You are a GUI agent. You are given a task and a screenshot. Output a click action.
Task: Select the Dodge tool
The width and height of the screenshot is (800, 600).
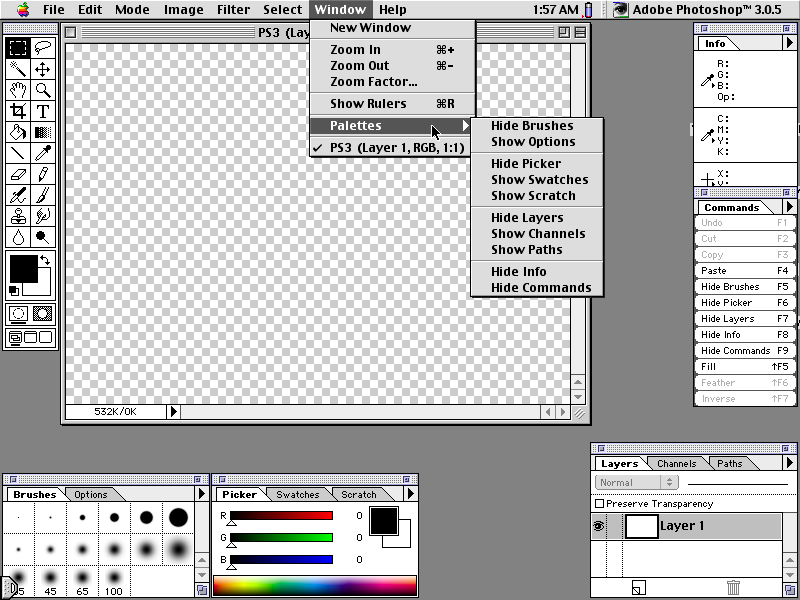pos(43,237)
